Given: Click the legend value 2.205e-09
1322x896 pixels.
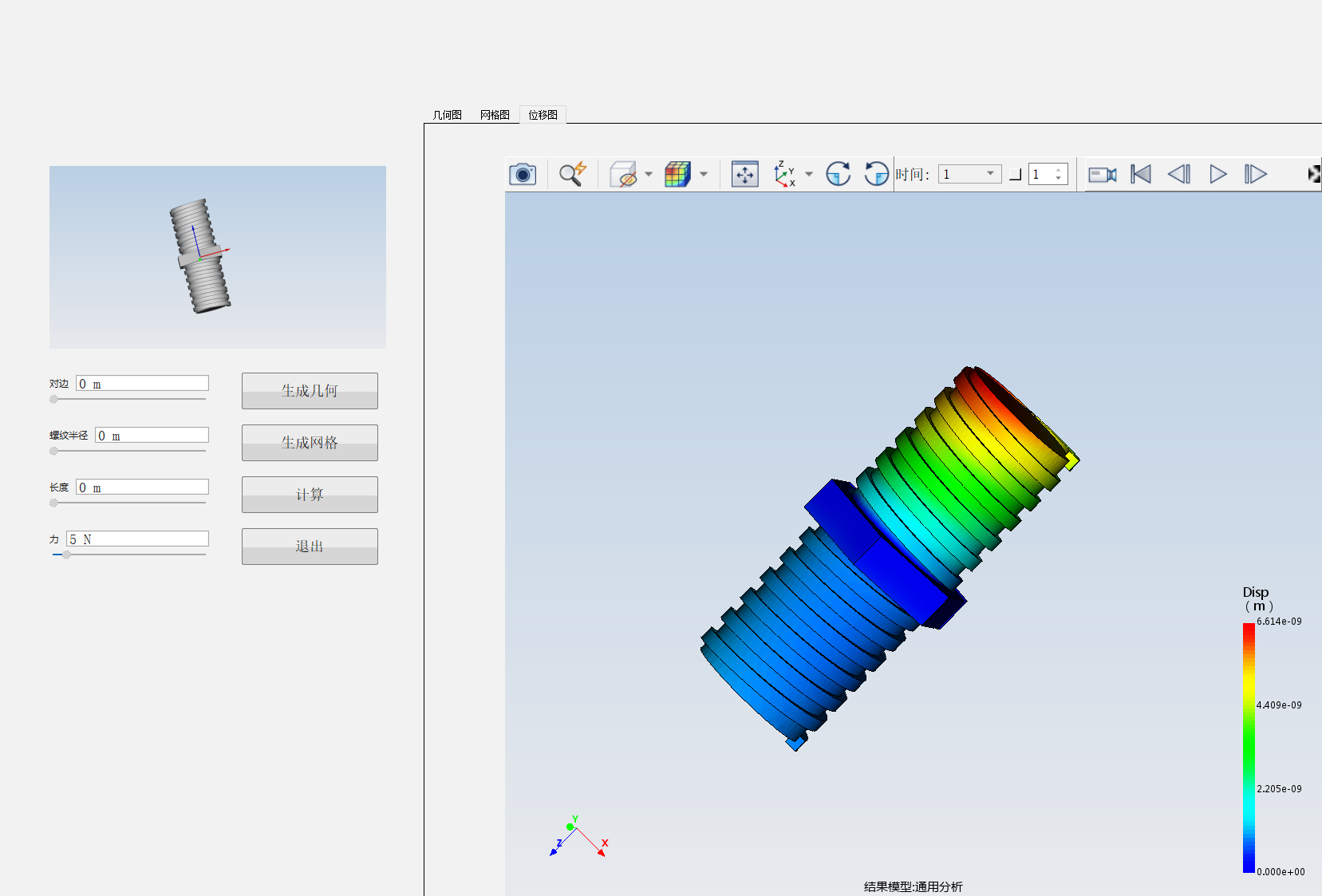Looking at the screenshot, I should [x=1279, y=789].
